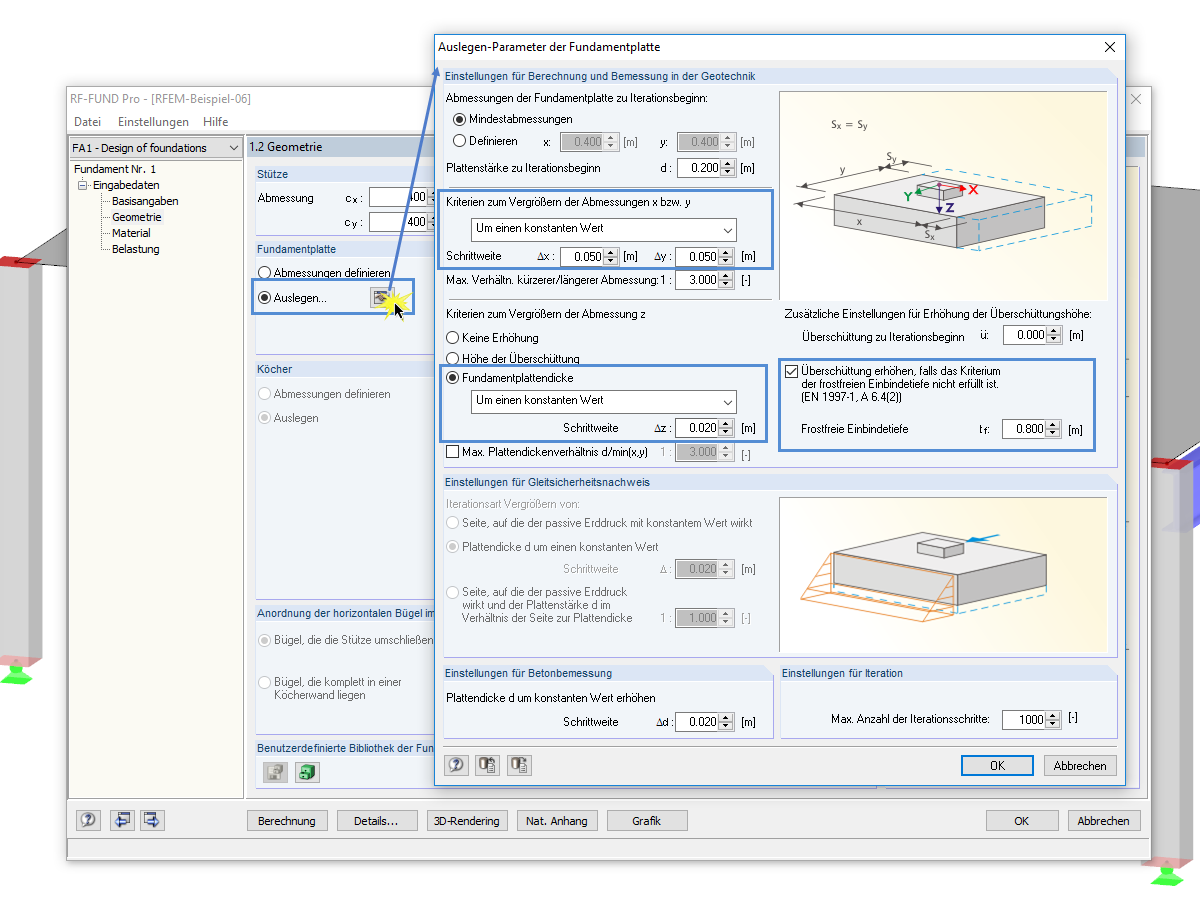Image resolution: width=1200 pixels, height=900 pixels.
Task: Click stepper for Überschüttung zu Iterationsbeginn
Action: click(1054, 336)
